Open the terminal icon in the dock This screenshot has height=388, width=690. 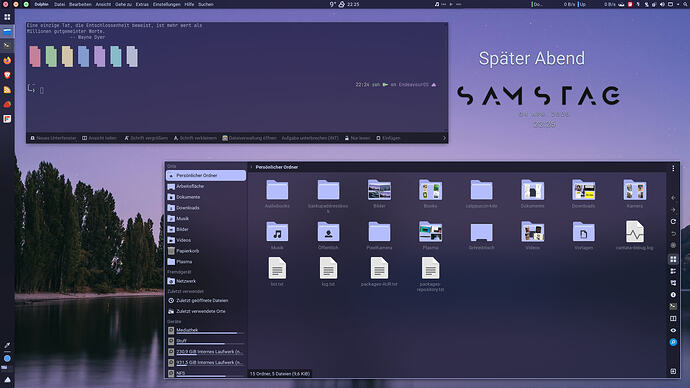coord(7,45)
